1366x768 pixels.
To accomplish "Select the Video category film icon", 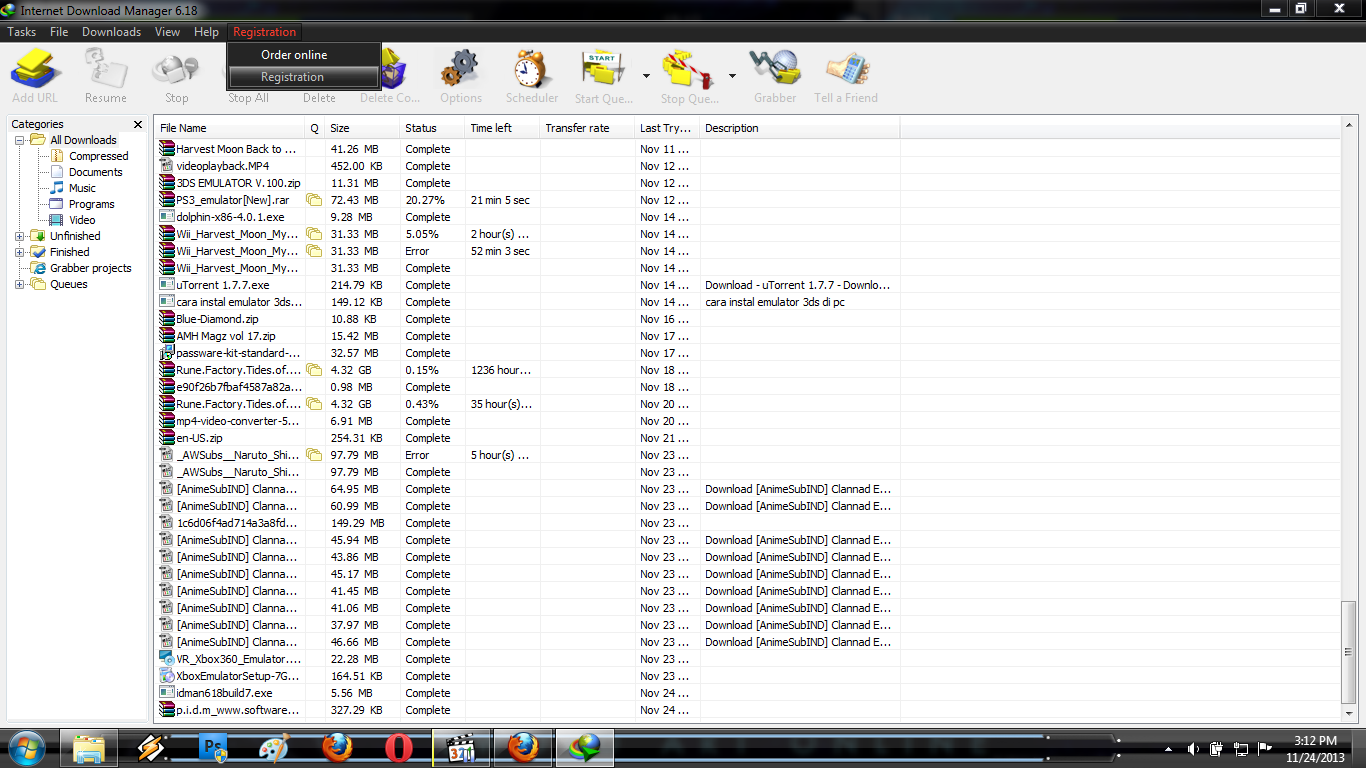I will click(57, 220).
